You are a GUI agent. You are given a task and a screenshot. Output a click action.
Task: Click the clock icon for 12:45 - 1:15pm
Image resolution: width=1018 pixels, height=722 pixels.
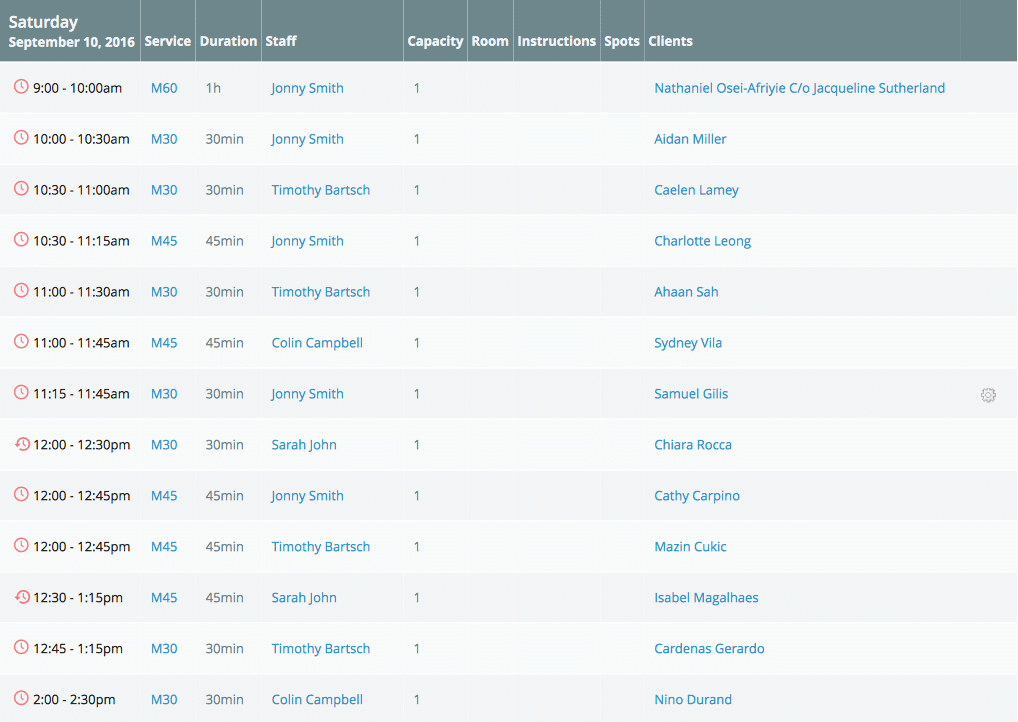click(21, 647)
